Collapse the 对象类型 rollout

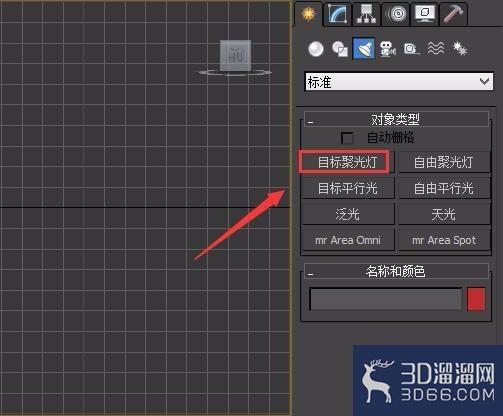(396, 119)
